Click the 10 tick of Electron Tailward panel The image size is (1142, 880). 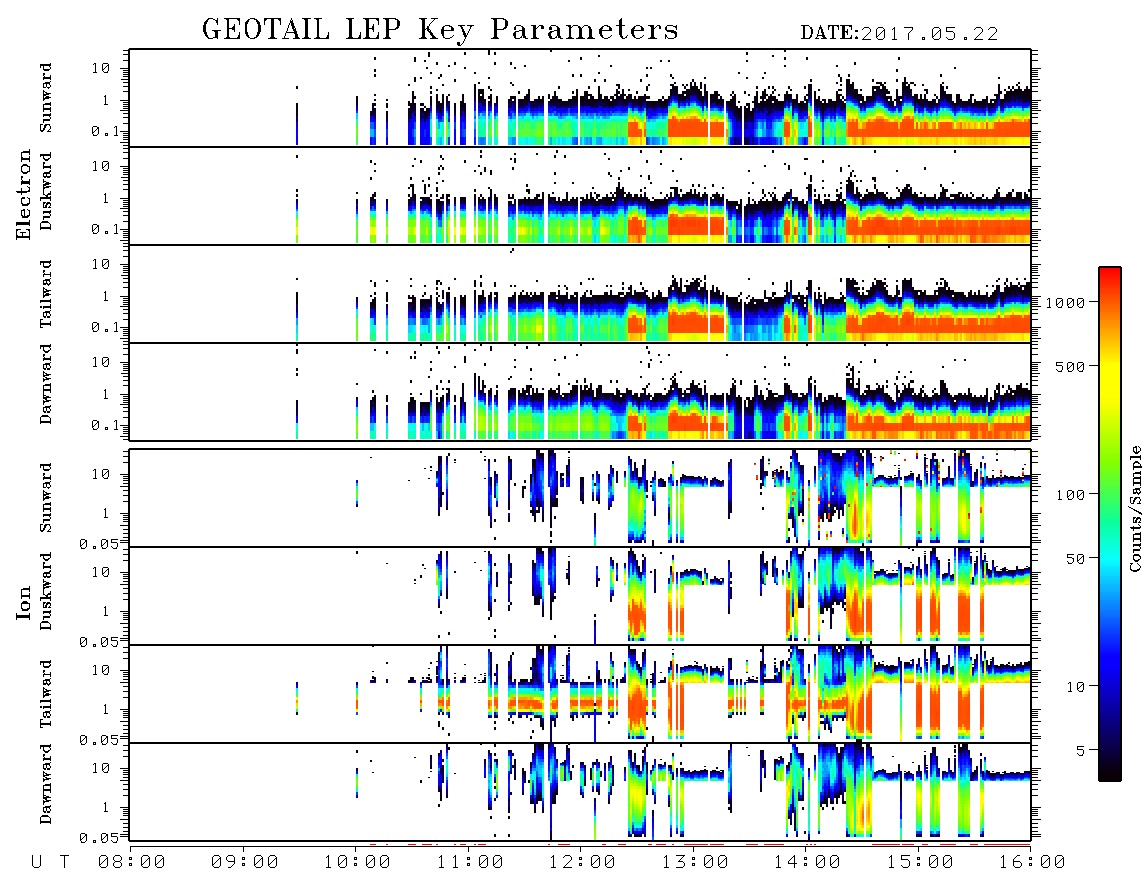tap(101, 264)
